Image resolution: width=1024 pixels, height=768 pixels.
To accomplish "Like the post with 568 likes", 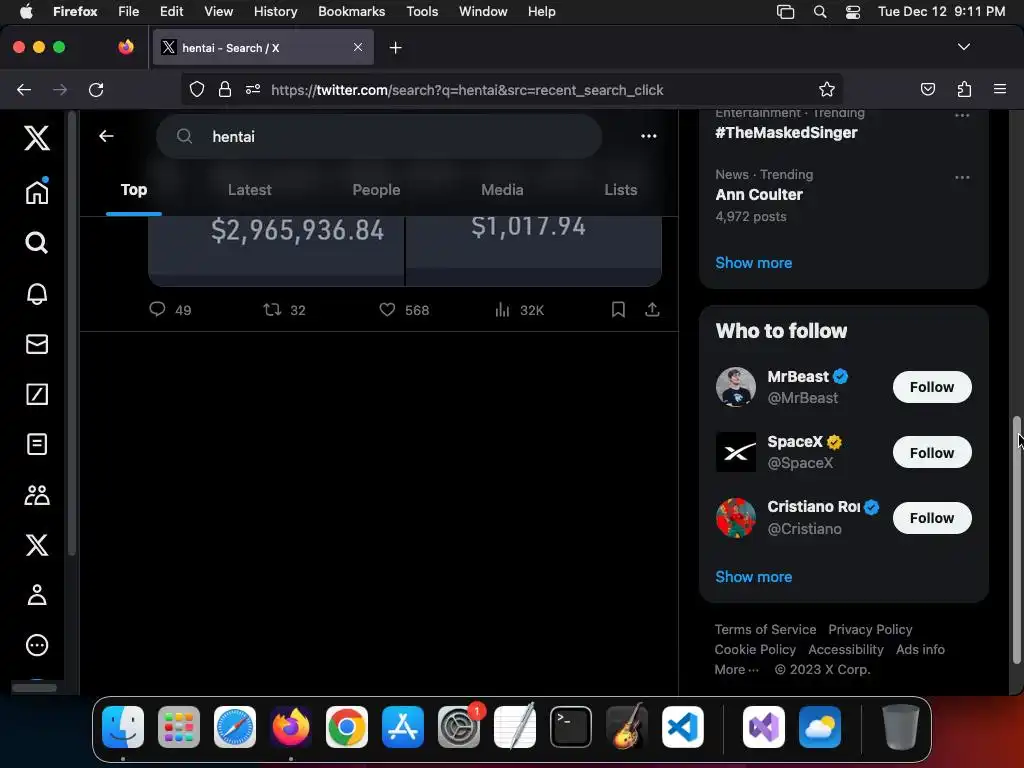I will (387, 309).
